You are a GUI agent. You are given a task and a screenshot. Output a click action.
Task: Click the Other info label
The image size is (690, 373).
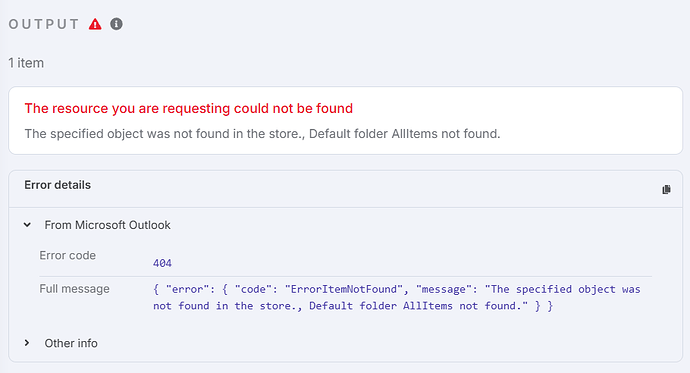pyautogui.click(x=71, y=343)
